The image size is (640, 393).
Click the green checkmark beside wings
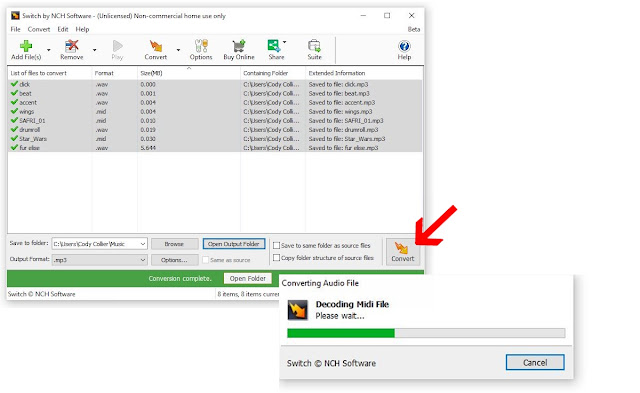[14, 111]
